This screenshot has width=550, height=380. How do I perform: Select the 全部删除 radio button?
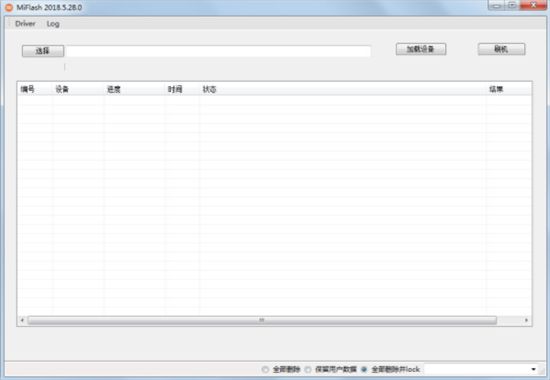[x=265, y=369]
